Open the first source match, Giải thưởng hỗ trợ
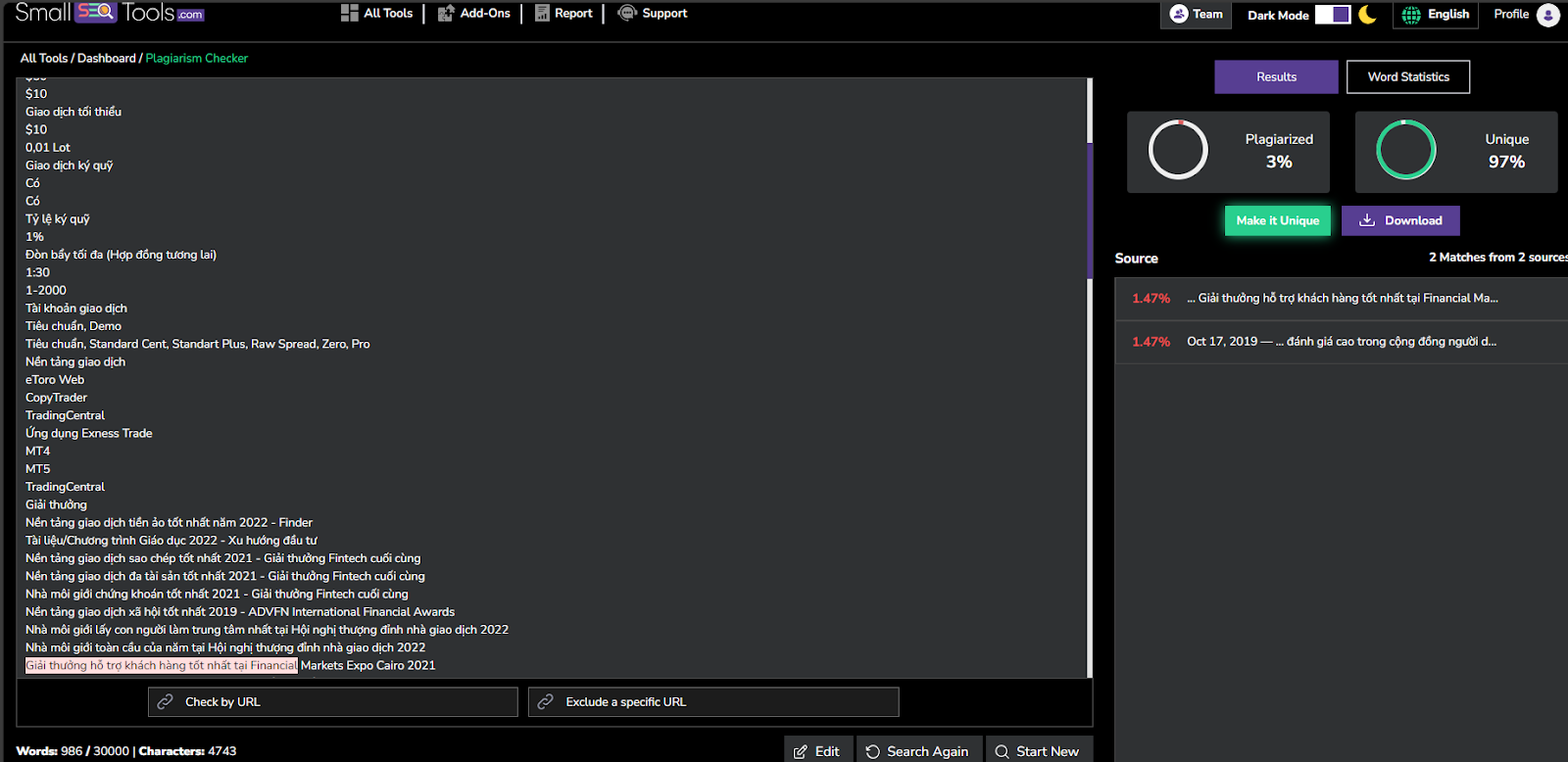The image size is (1568, 762). click(x=1341, y=299)
